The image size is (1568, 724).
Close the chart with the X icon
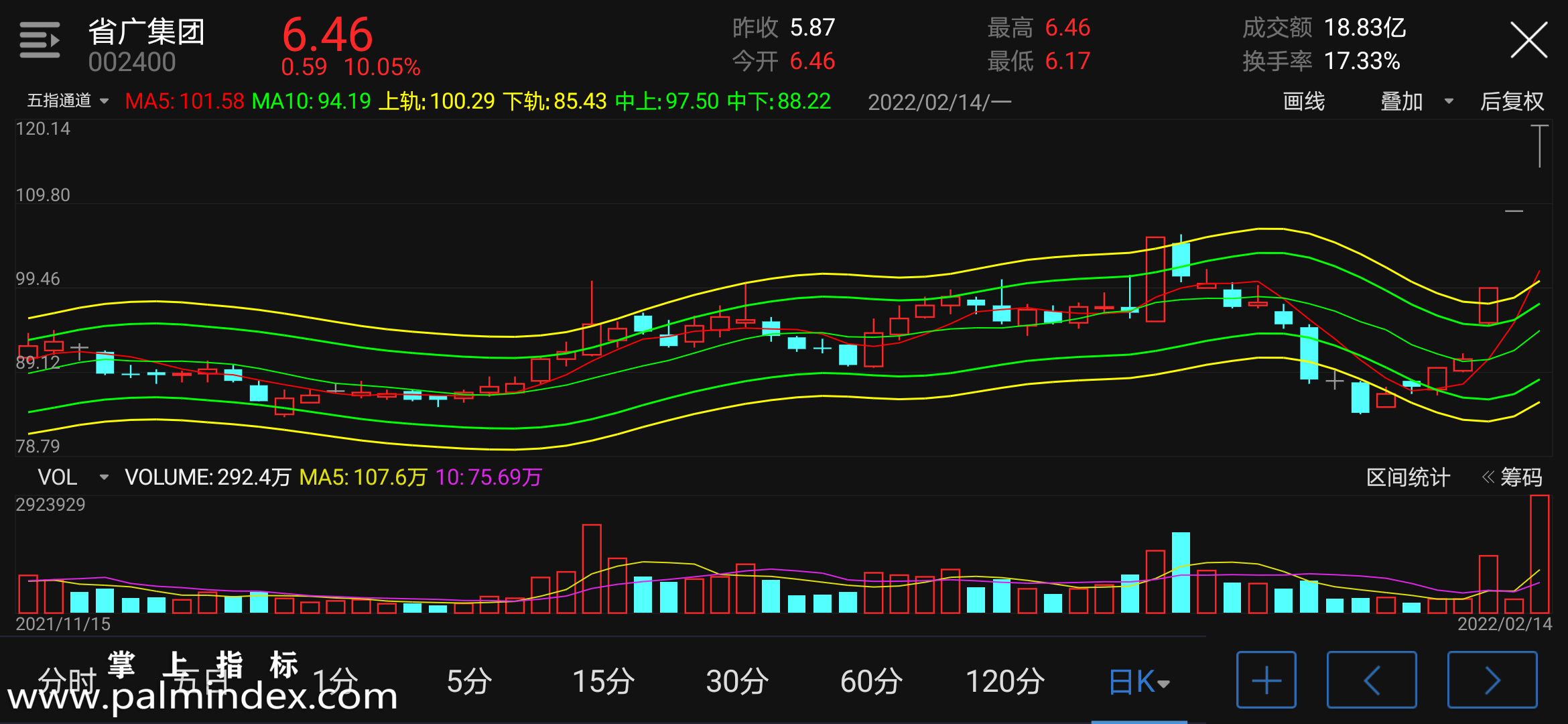point(1528,40)
